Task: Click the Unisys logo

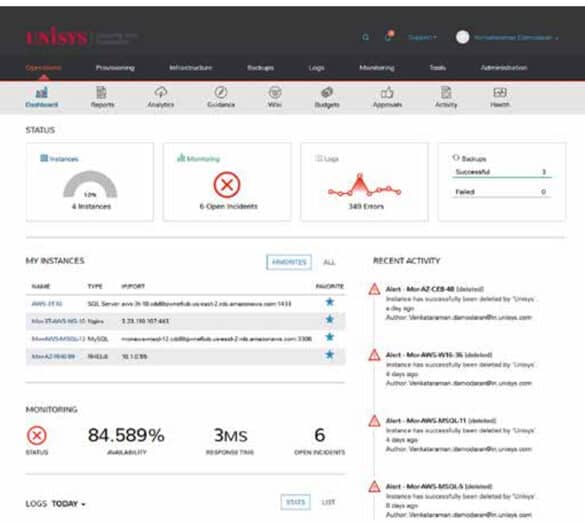Action: pos(57,37)
